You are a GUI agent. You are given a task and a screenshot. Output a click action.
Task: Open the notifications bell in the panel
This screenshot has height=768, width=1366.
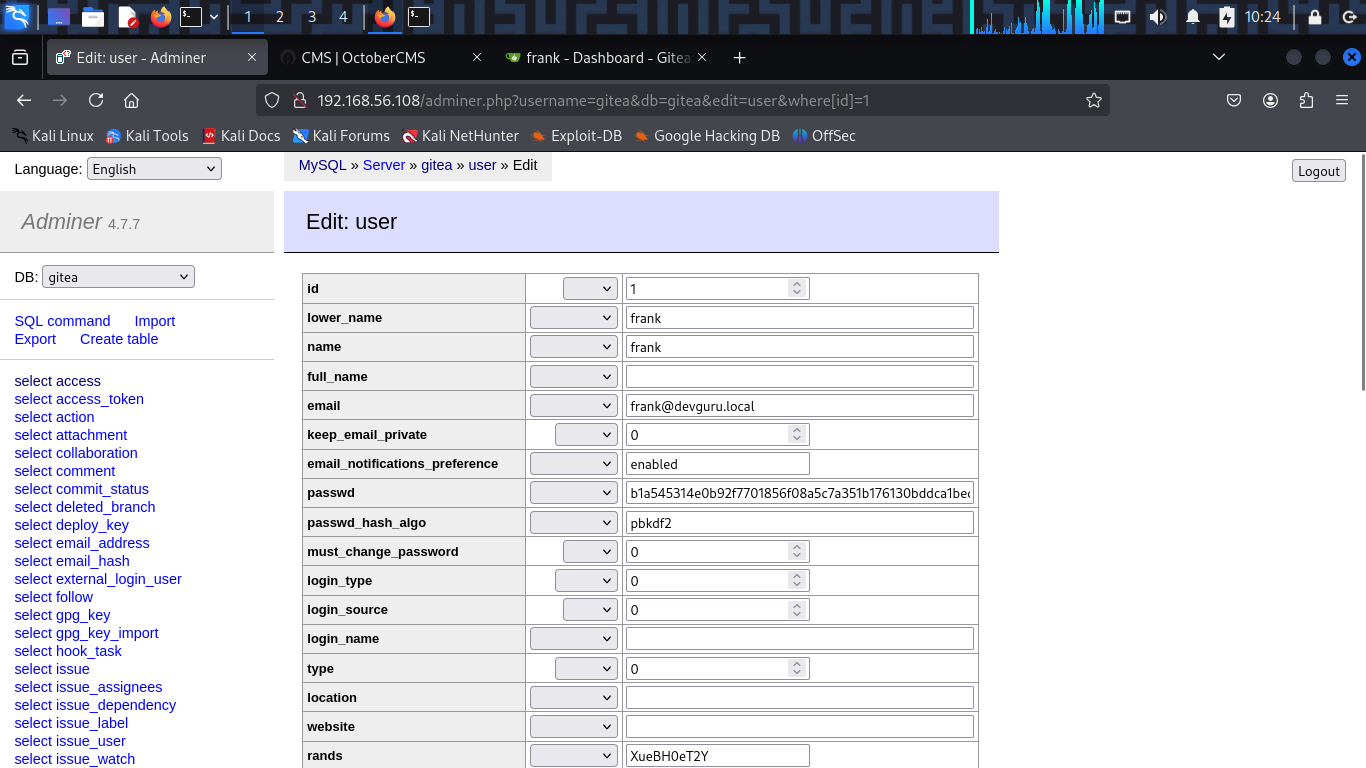(1192, 17)
